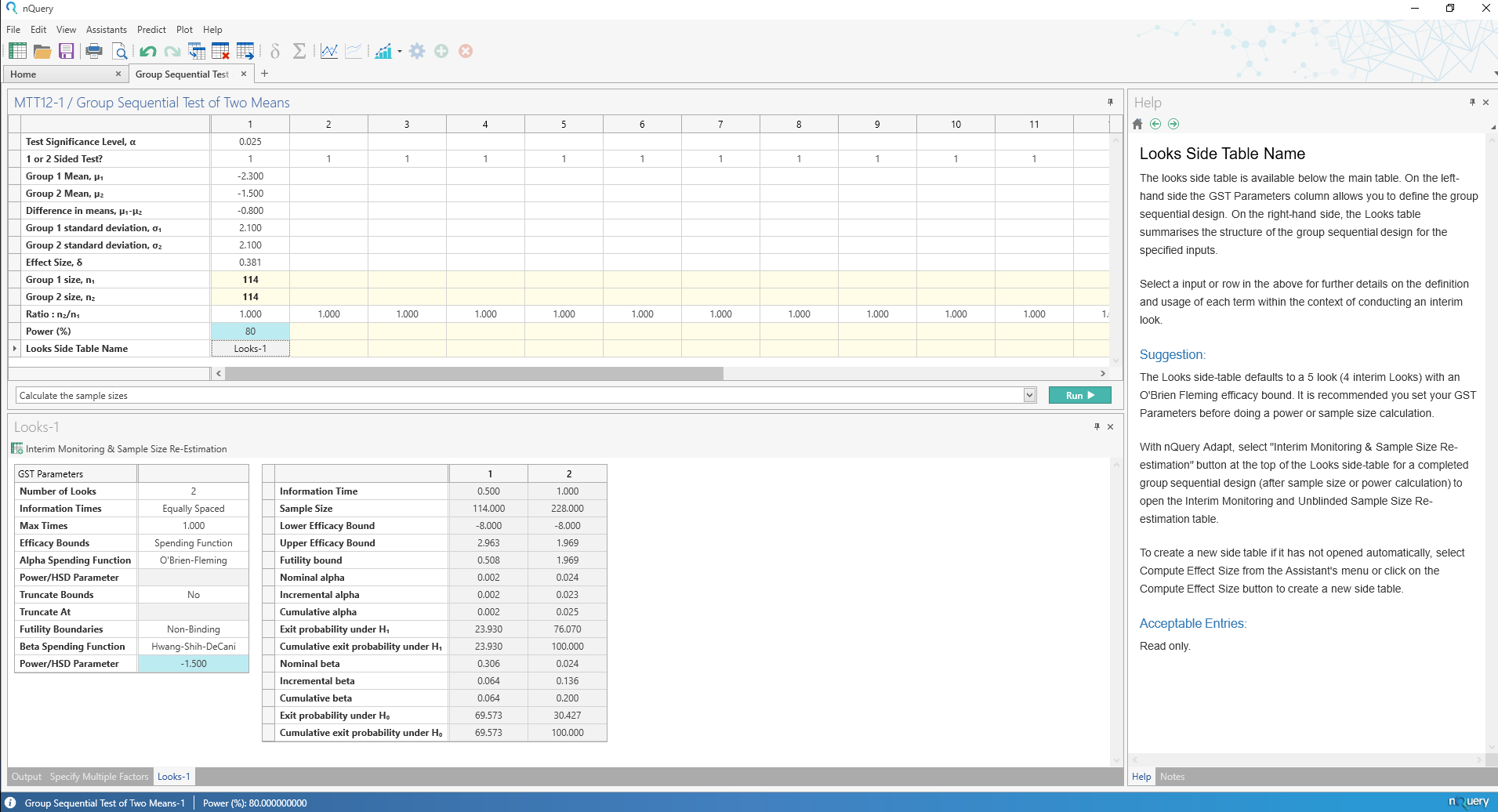This screenshot has width=1498, height=812.
Task: Expand the Looks Side Table Name row arrow
Action: click(x=15, y=349)
